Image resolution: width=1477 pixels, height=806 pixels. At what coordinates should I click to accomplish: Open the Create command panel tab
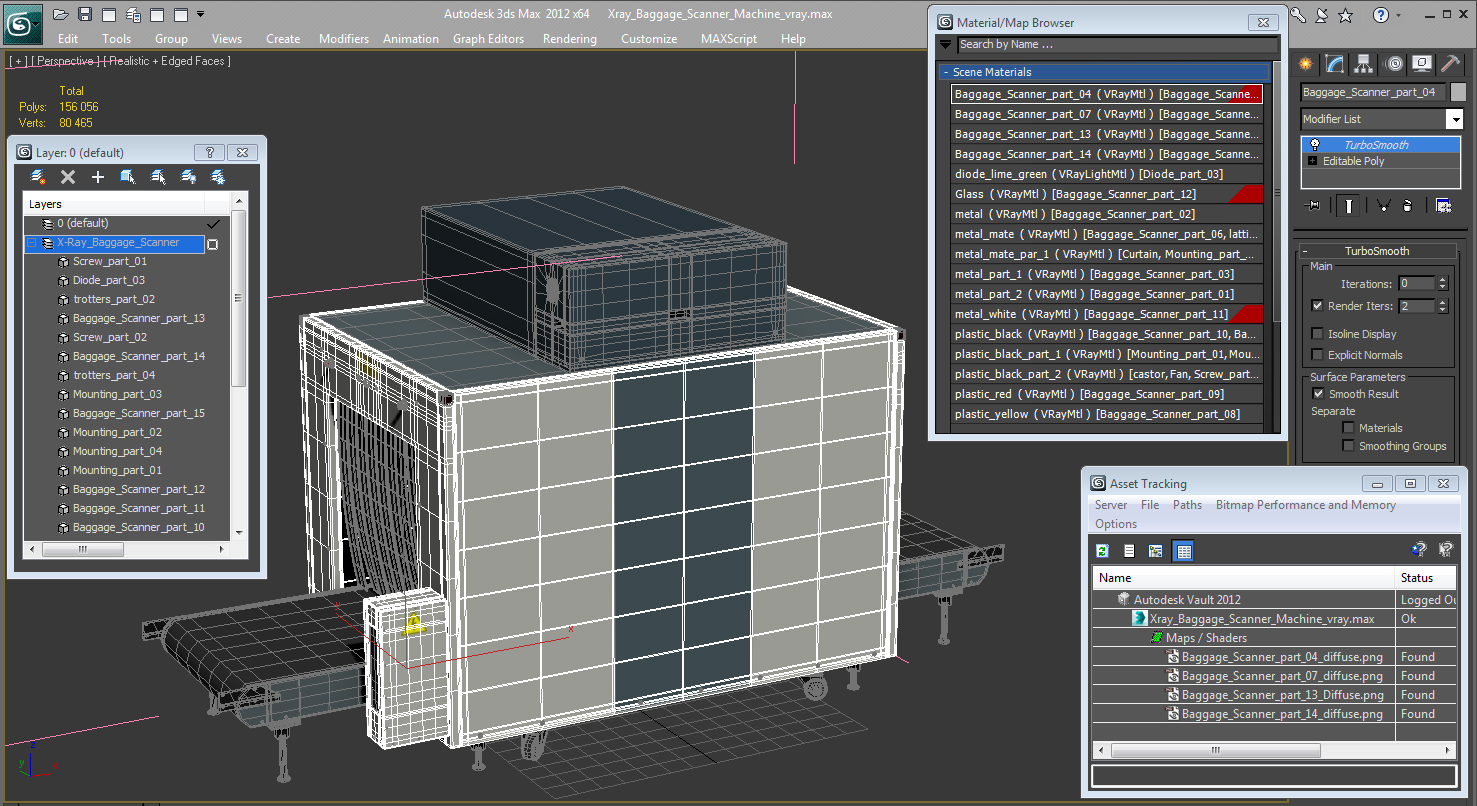1305,64
